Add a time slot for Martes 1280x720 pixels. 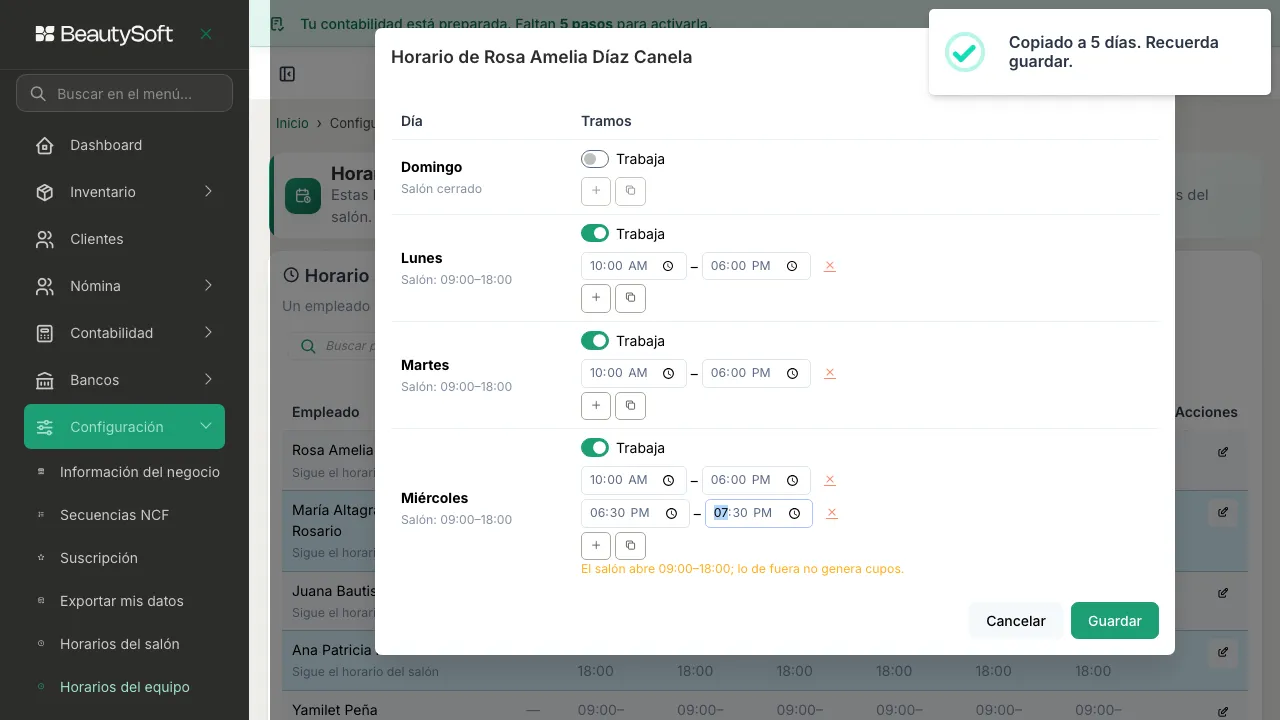596,405
